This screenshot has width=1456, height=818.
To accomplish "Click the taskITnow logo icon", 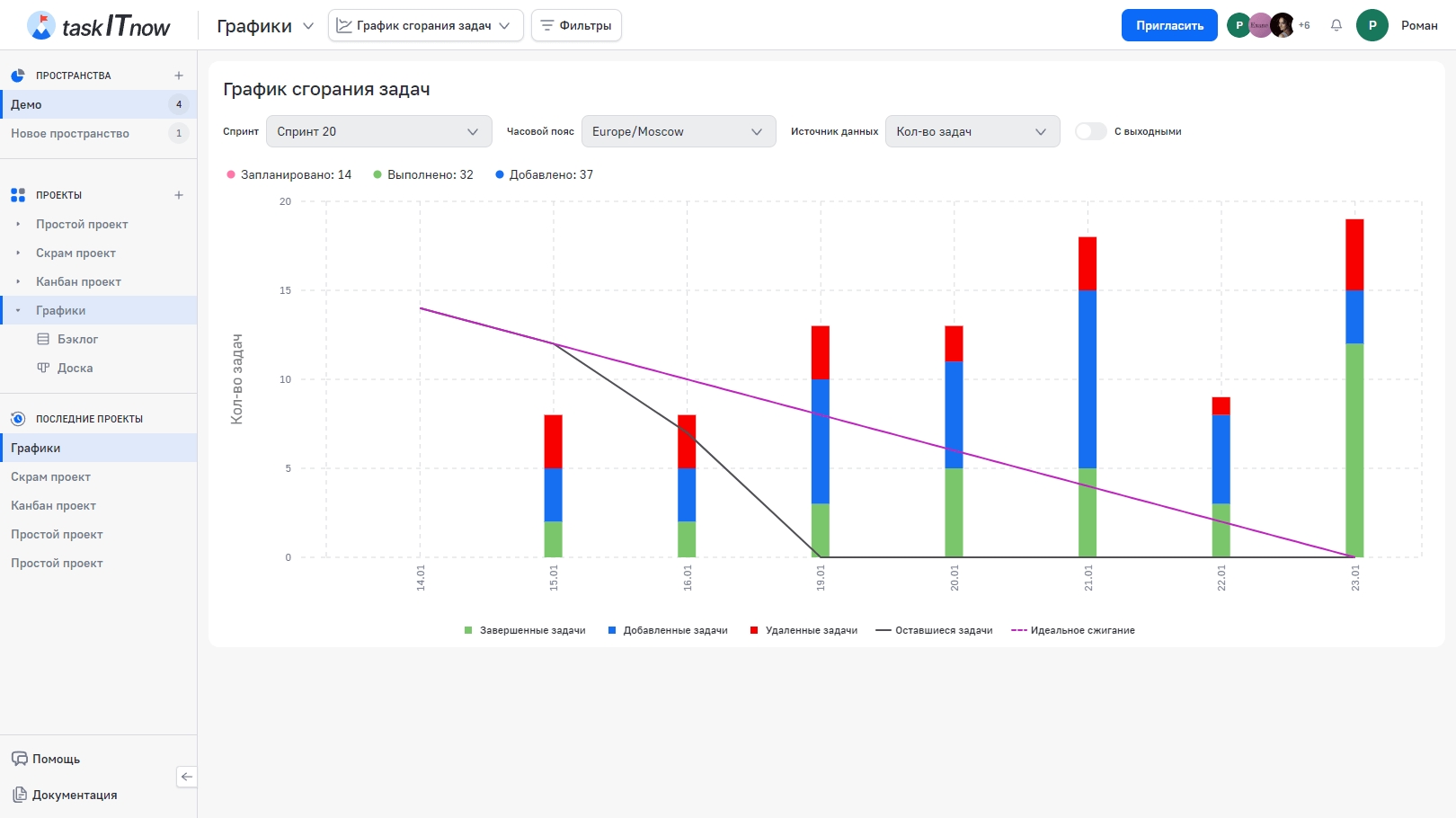I will (x=40, y=25).
